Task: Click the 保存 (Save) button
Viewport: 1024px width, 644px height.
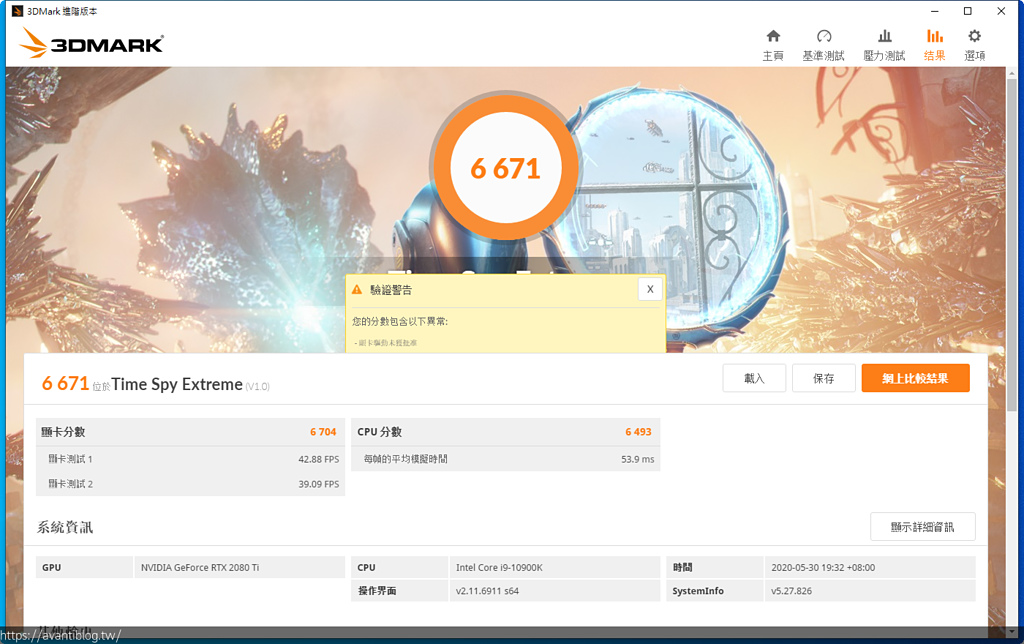Action: point(824,378)
